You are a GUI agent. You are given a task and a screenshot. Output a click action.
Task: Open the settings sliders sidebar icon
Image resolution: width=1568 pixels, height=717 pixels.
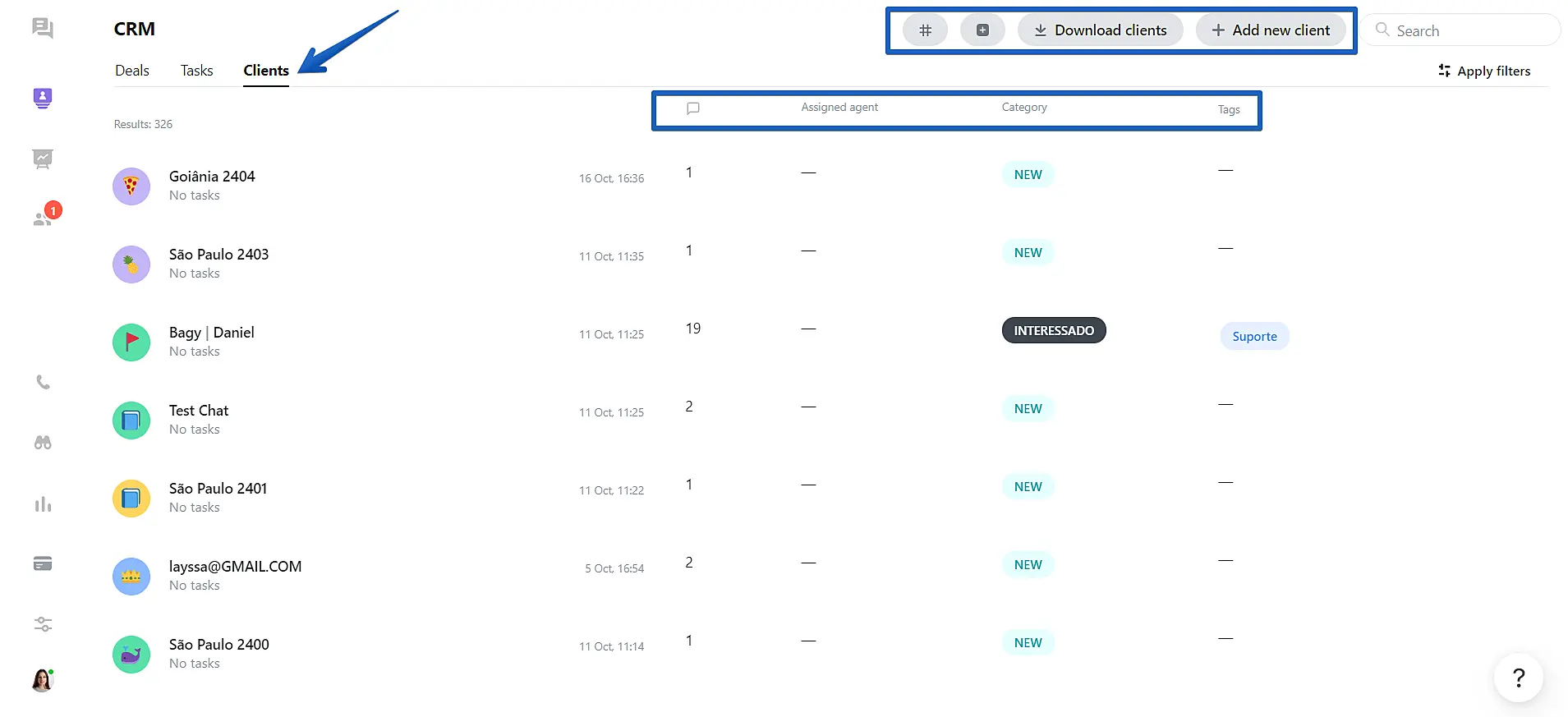coord(43,624)
